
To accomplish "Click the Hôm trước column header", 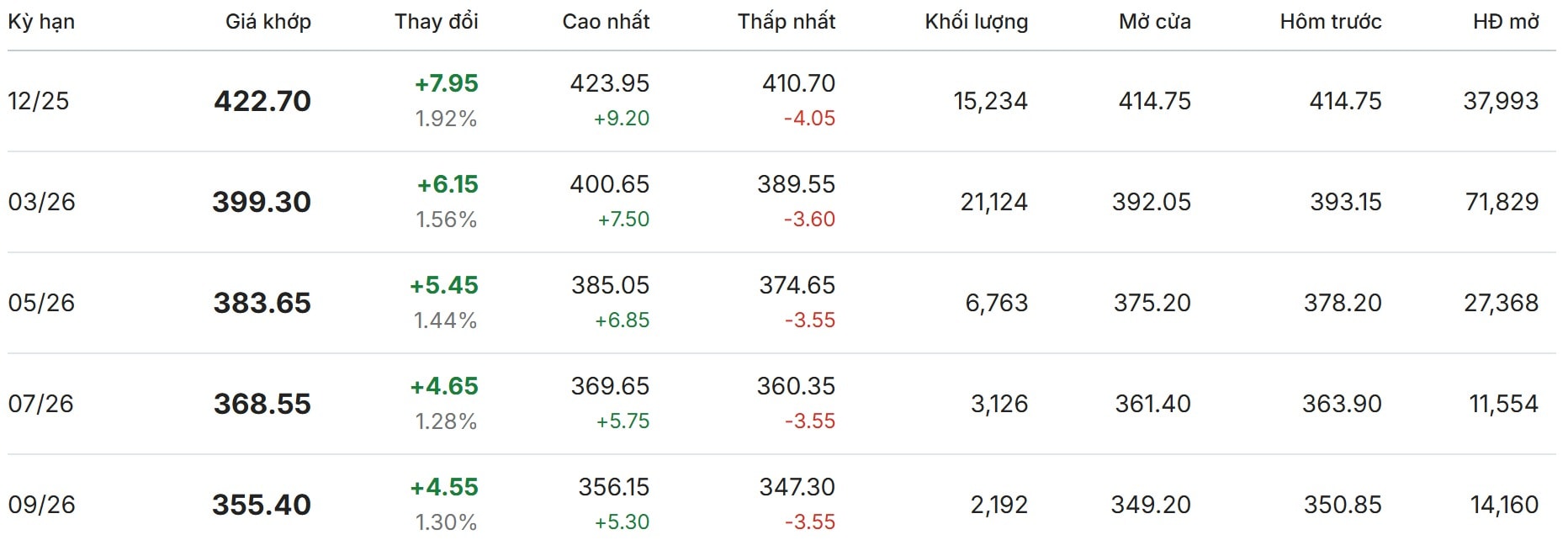I will pos(1330,22).
